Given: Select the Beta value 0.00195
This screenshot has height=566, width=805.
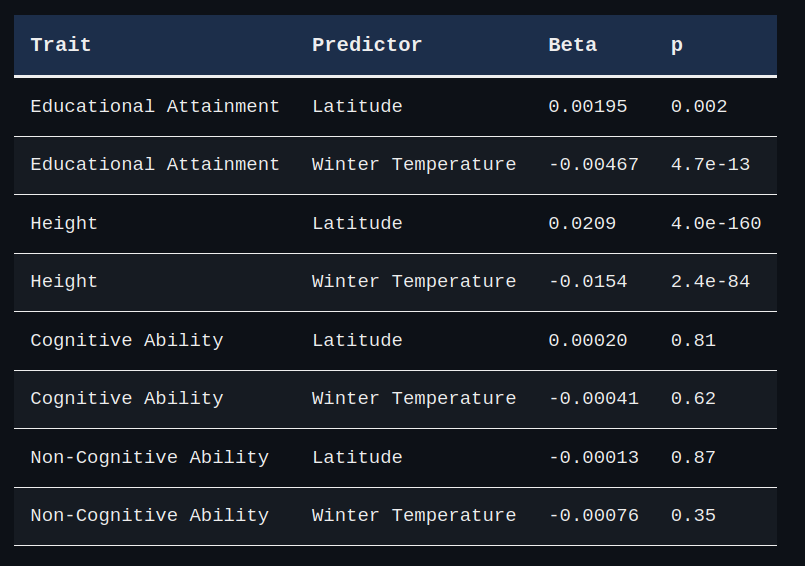Looking at the screenshot, I should (588, 106).
